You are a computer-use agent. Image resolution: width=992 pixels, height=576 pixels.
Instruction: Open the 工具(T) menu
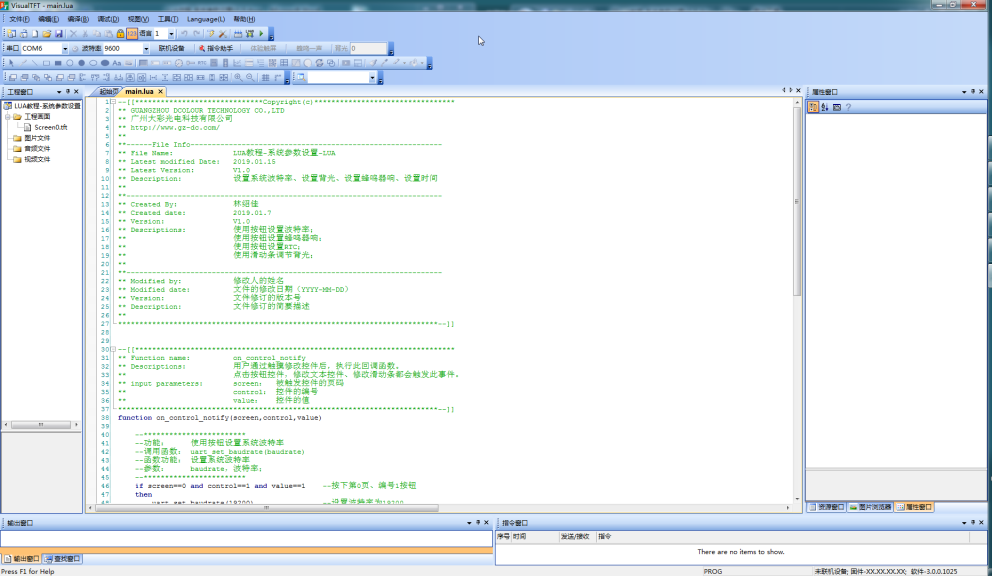coord(168,19)
